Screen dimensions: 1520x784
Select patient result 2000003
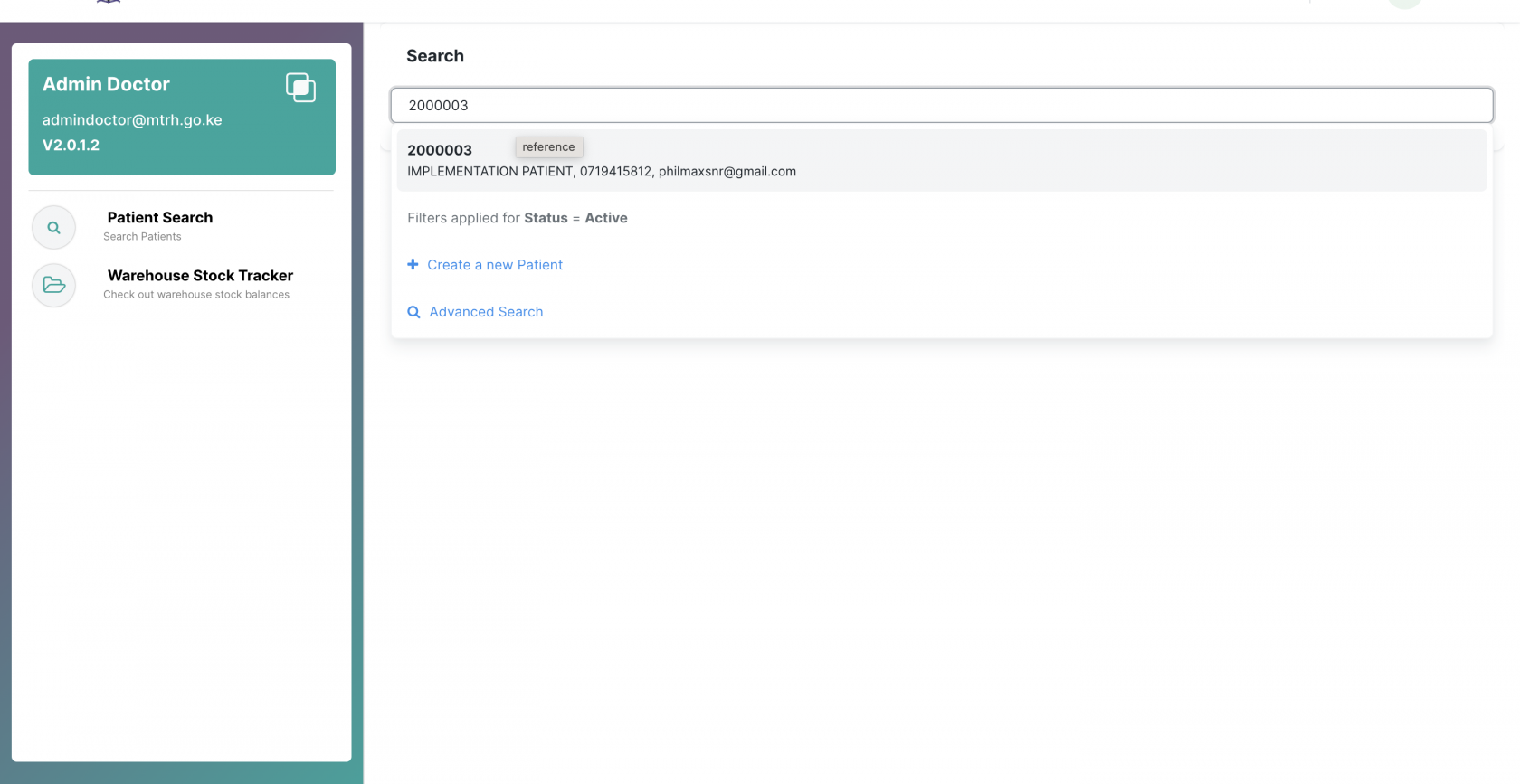[x=941, y=160]
